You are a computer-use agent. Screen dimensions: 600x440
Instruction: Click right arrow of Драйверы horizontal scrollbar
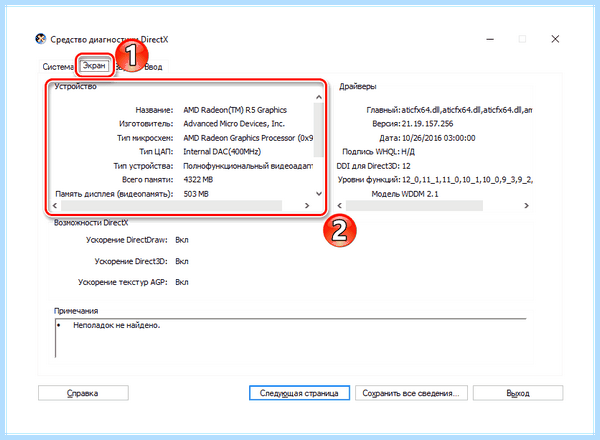526,205
